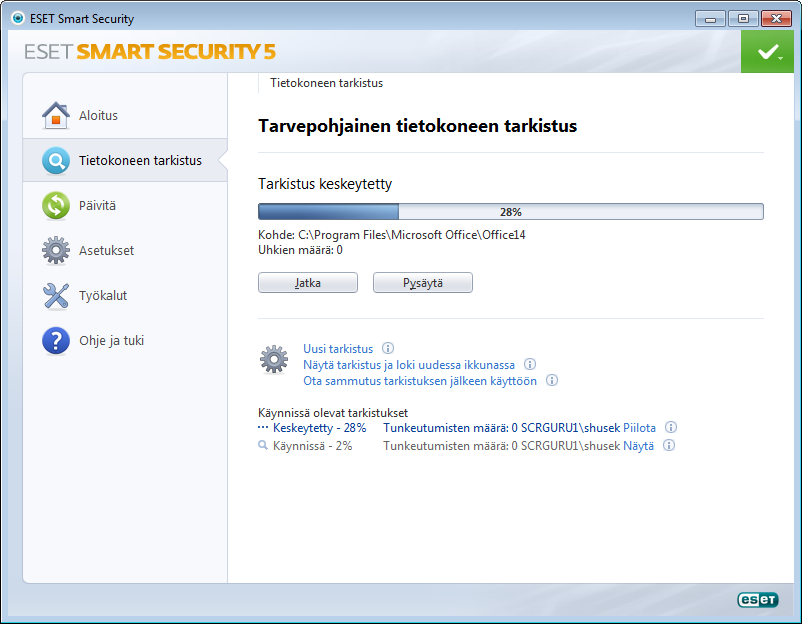The image size is (802, 624).
Task: Click the ESET title bar application icon
Action: click(18, 18)
